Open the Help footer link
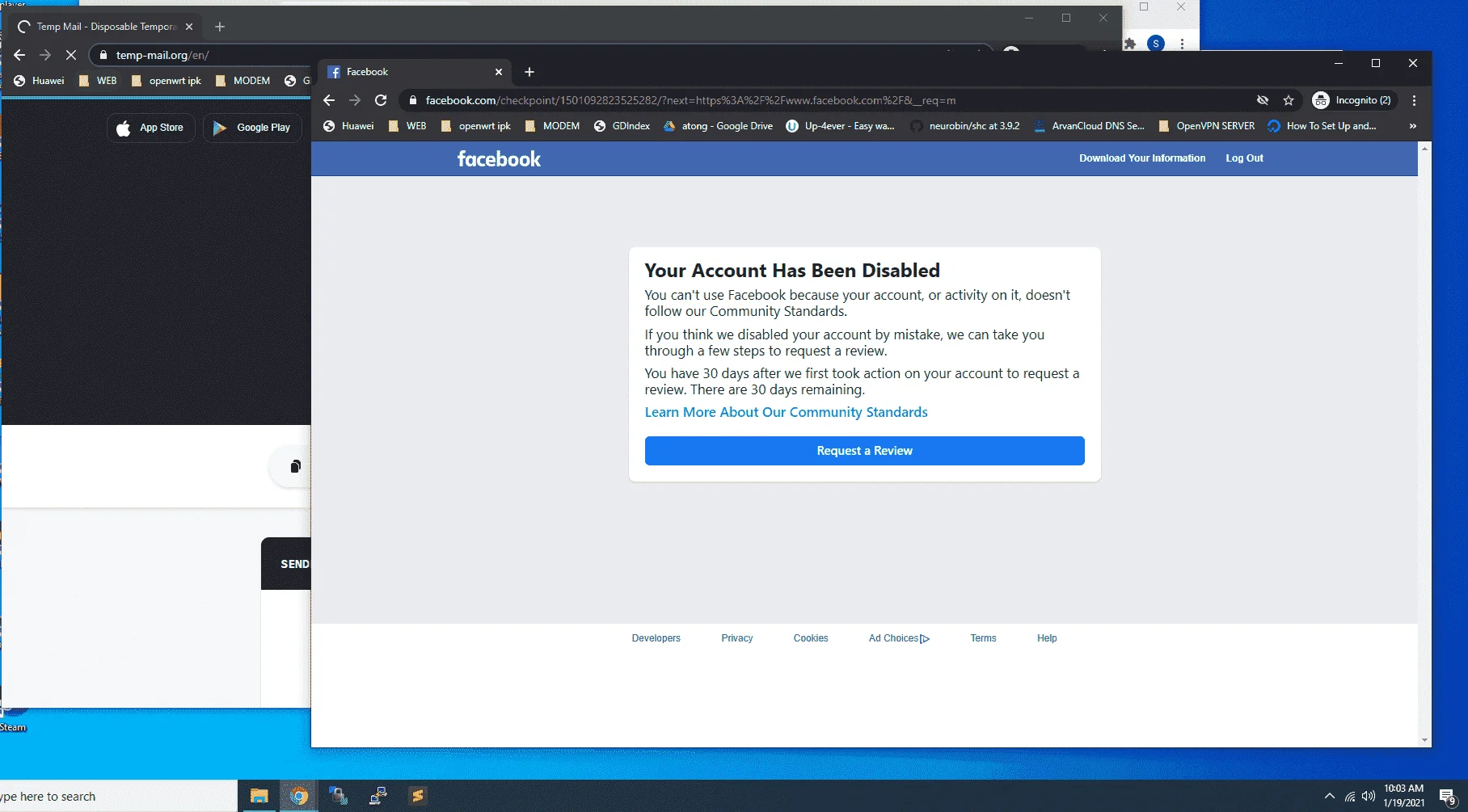 pos(1047,638)
